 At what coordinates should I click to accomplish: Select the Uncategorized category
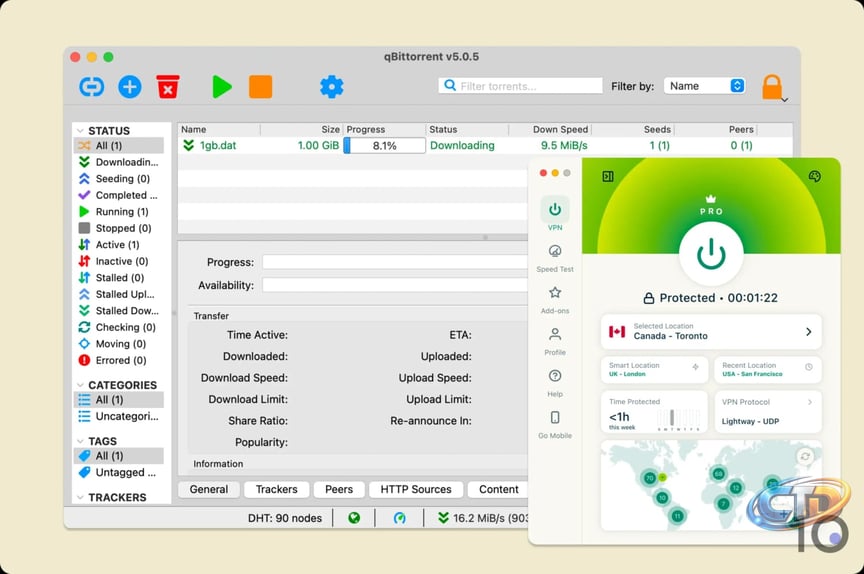[x=118, y=416]
